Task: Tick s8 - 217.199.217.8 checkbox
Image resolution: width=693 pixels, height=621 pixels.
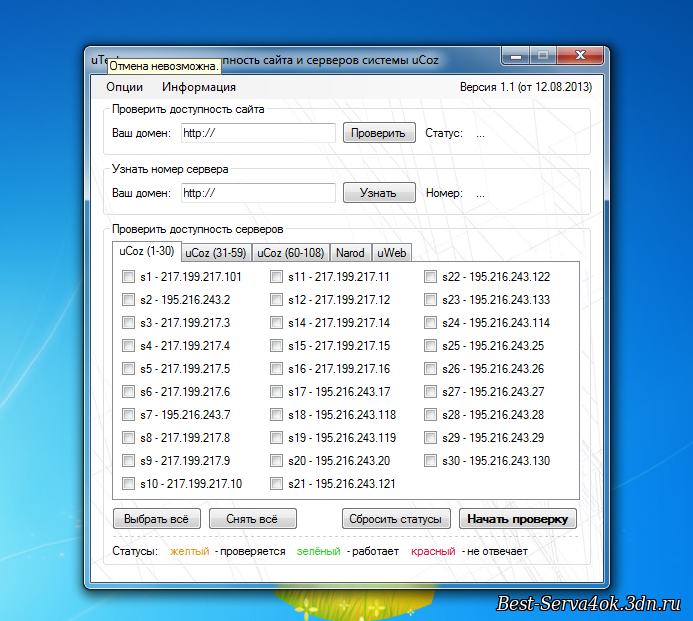Action: (x=128, y=438)
